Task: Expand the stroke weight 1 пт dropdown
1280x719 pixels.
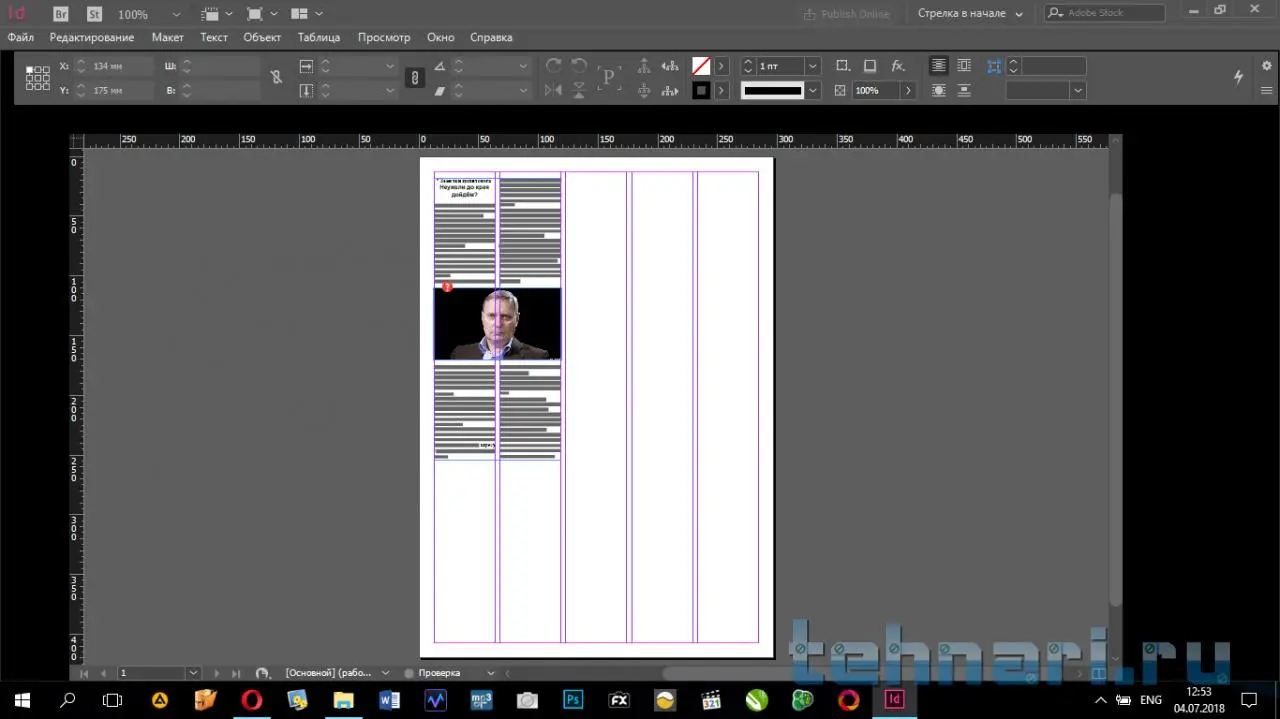Action: (x=812, y=66)
